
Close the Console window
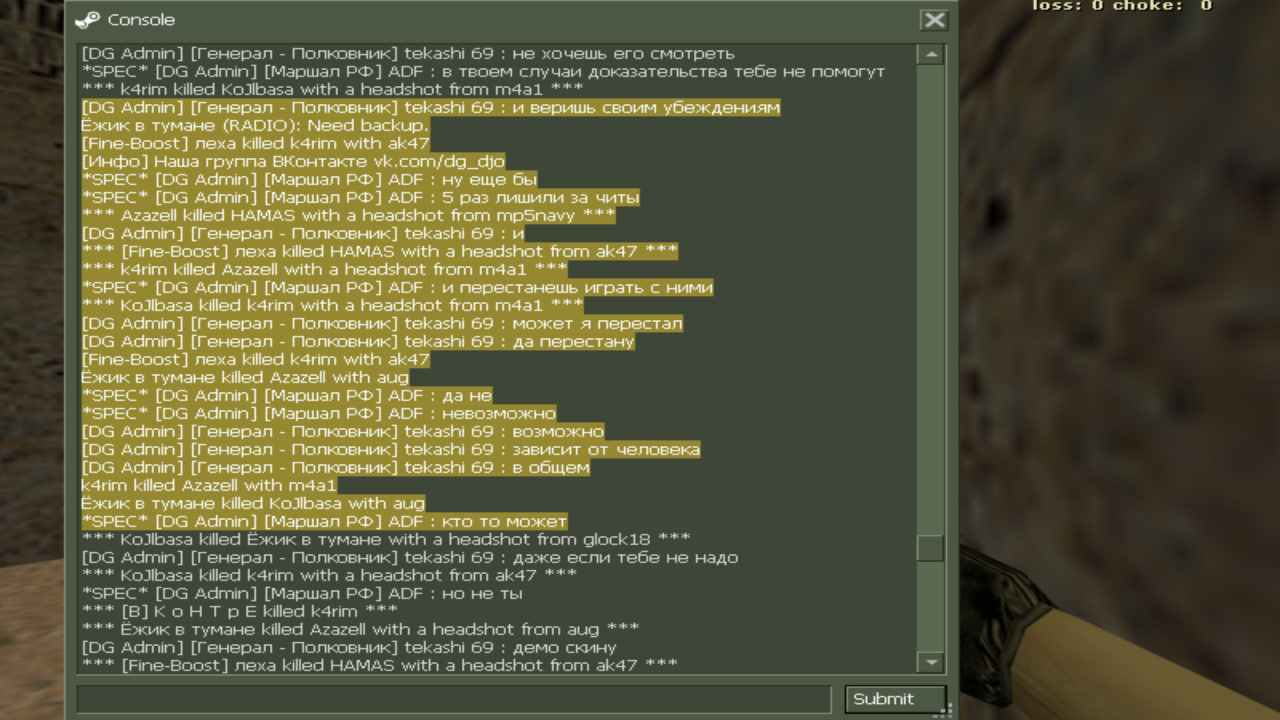pyautogui.click(x=934, y=20)
